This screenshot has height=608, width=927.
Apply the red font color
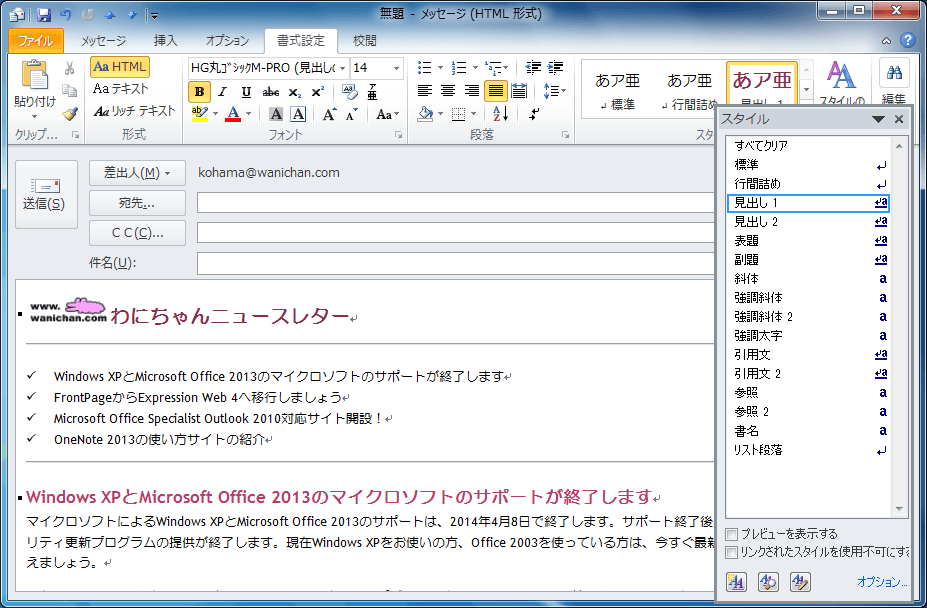(x=234, y=114)
